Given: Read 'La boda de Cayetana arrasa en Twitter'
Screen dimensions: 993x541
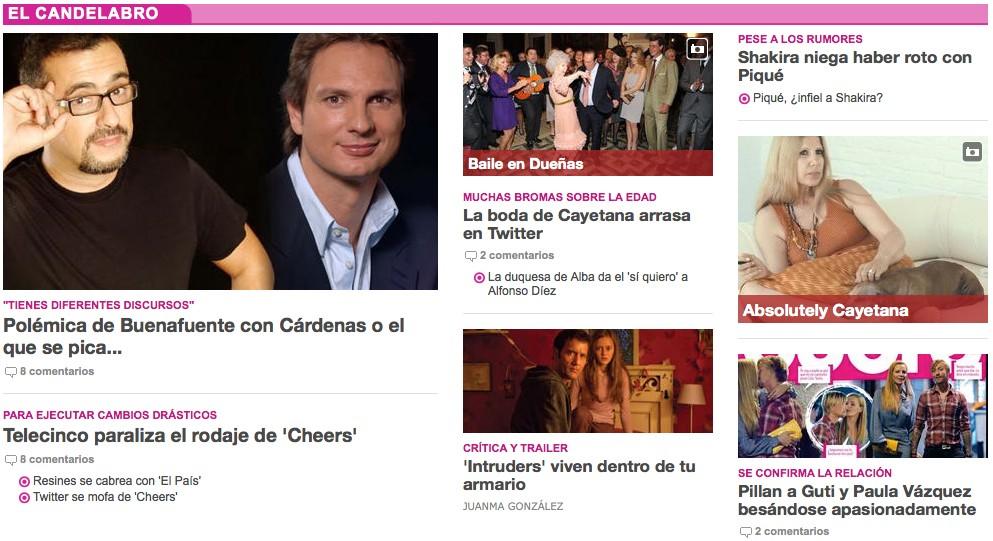Looking at the screenshot, I should pos(576,224).
